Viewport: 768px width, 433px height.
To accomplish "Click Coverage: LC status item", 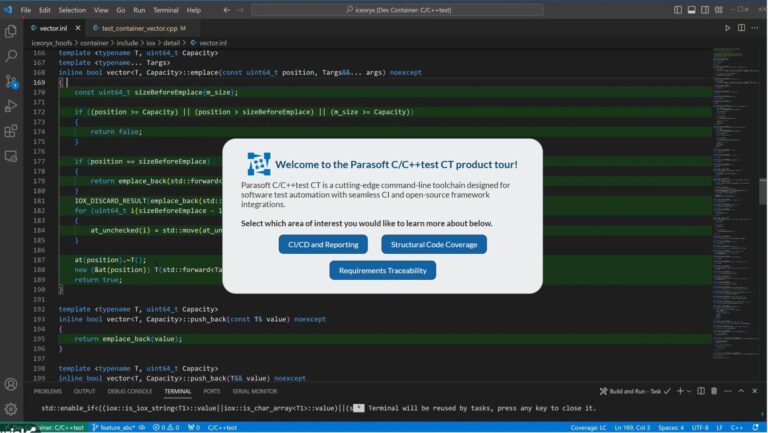I will pyautogui.click(x=588, y=428).
